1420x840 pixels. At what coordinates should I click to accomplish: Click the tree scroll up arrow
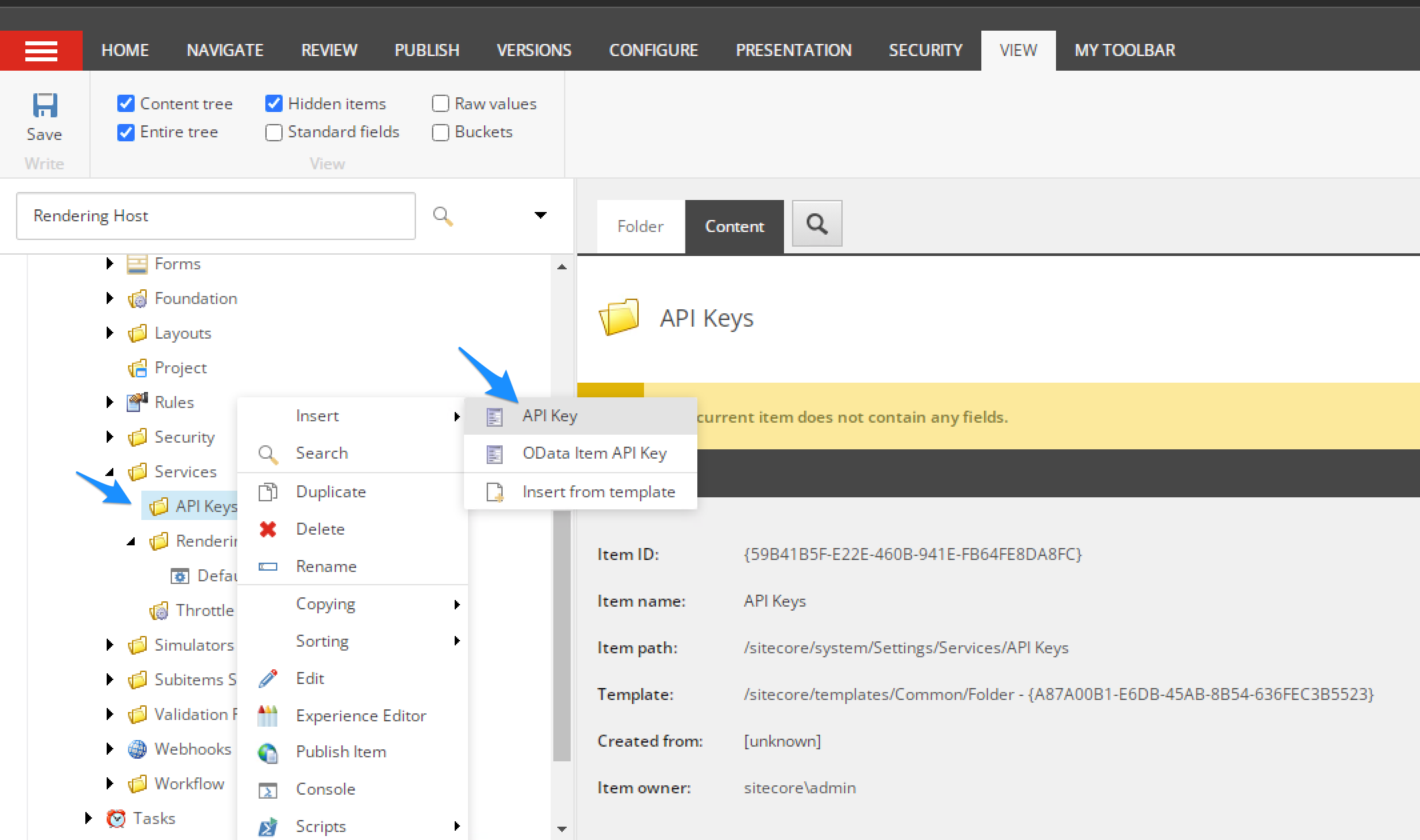point(562,267)
